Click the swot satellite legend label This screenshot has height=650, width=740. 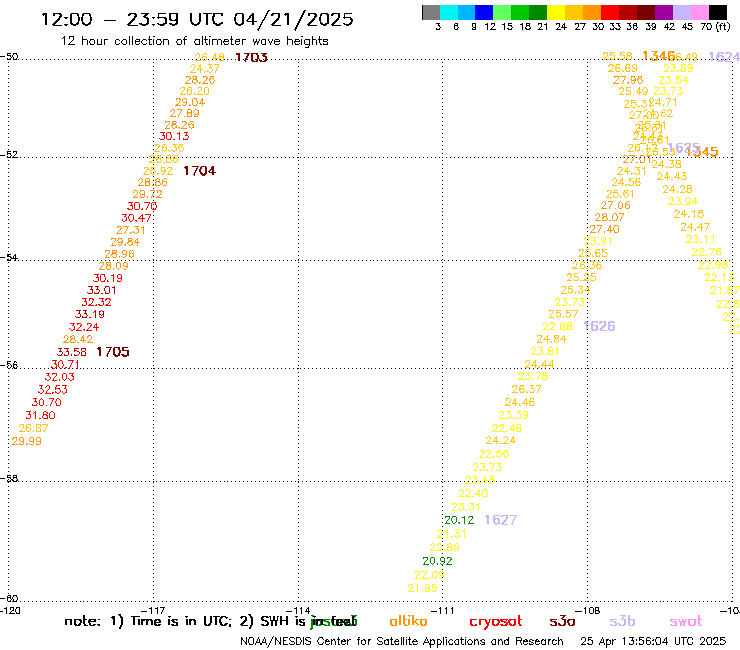pyautogui.click(x=686, y=621)
